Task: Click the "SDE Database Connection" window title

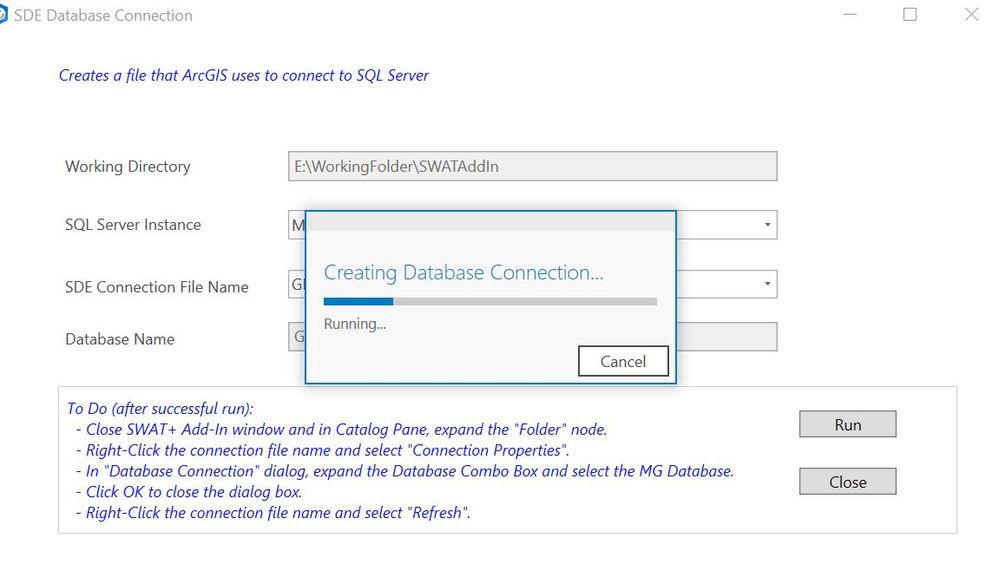Action: point(103,16)
